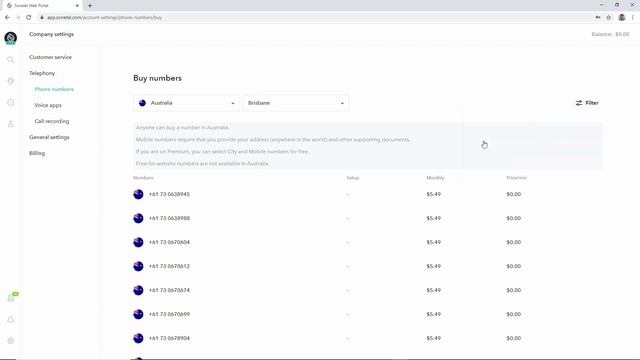The height and width of the screenshot is (360, 640).
Task: Click the Buy numbers heading
Action: pyautogui.click(x=157, y=78)
